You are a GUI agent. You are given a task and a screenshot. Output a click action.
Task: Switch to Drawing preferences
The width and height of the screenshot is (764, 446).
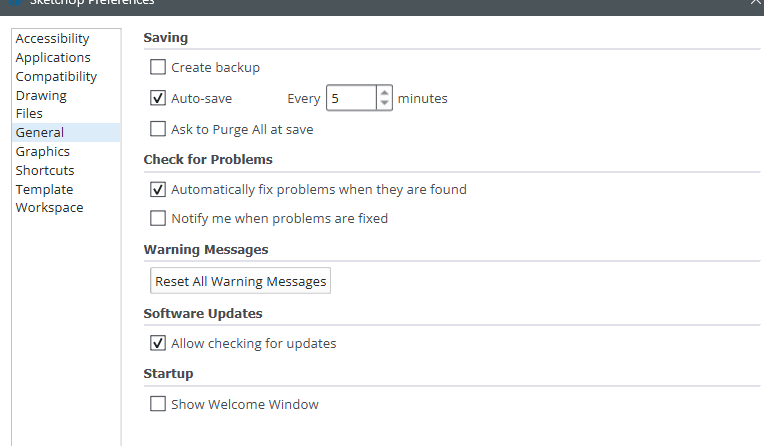pyautogui.click(x=41, y=96)
